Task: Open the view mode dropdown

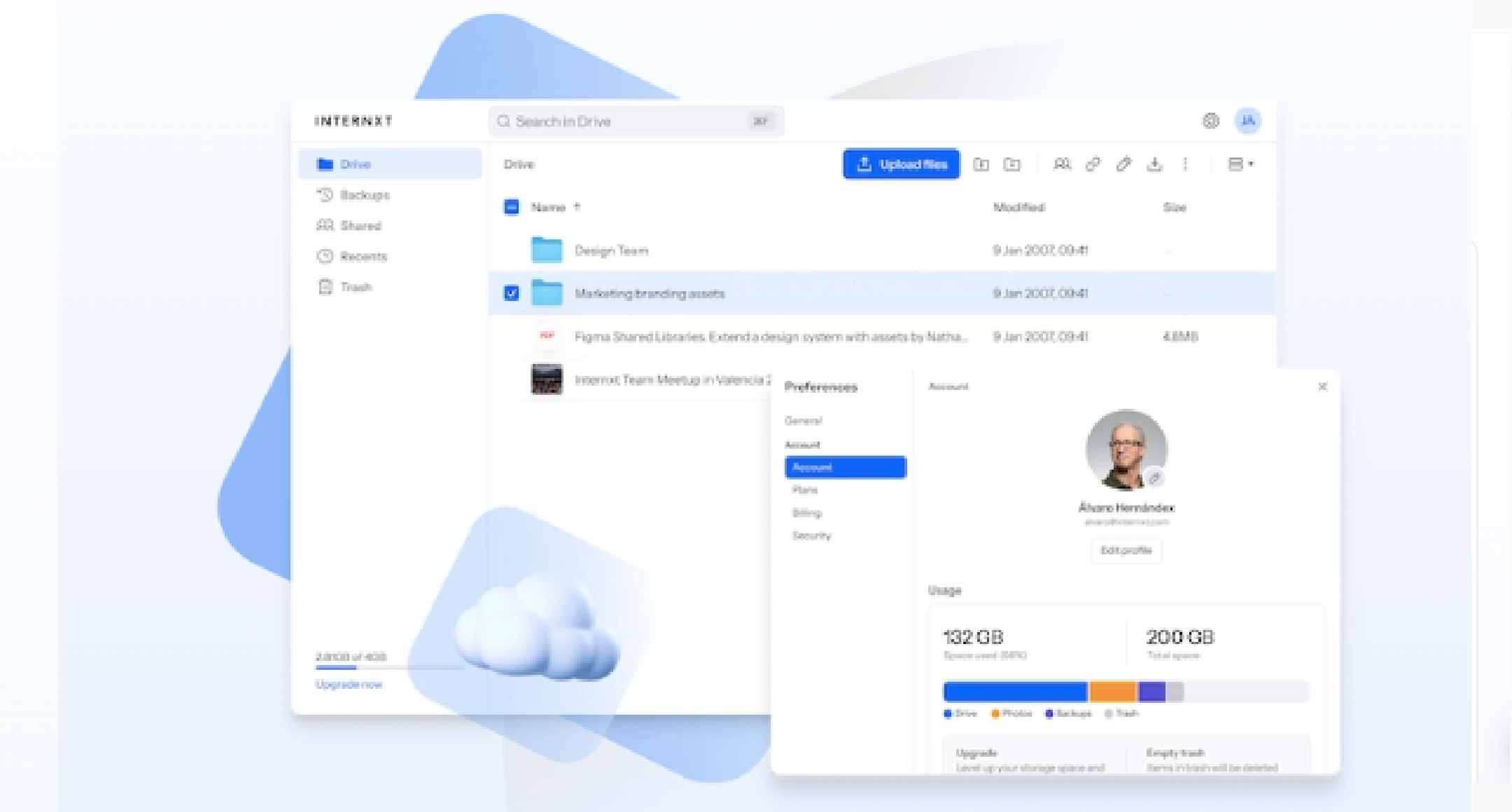Action: 1240,164
